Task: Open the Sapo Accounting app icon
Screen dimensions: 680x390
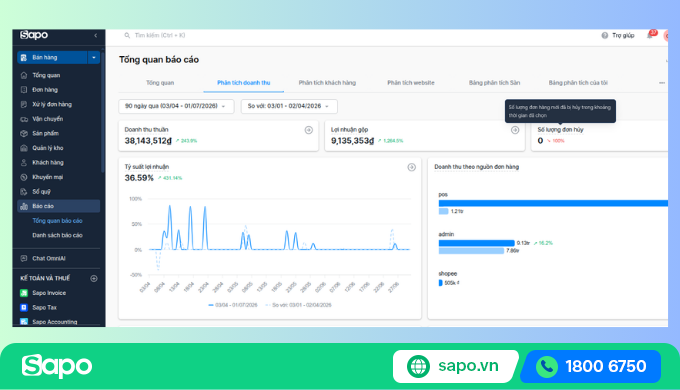Action: [24, 321]
